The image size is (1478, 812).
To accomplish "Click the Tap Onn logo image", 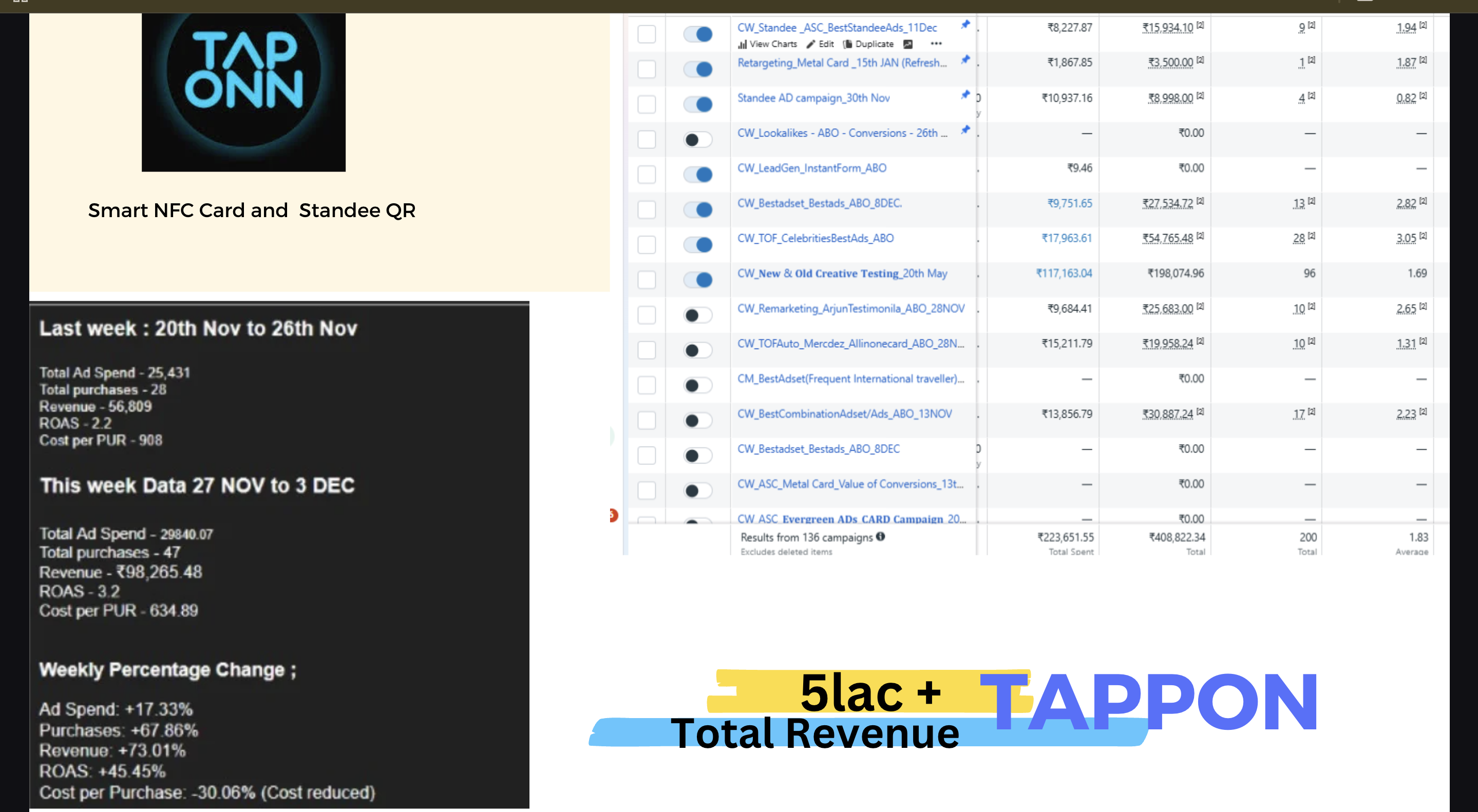I will [244, 92].
